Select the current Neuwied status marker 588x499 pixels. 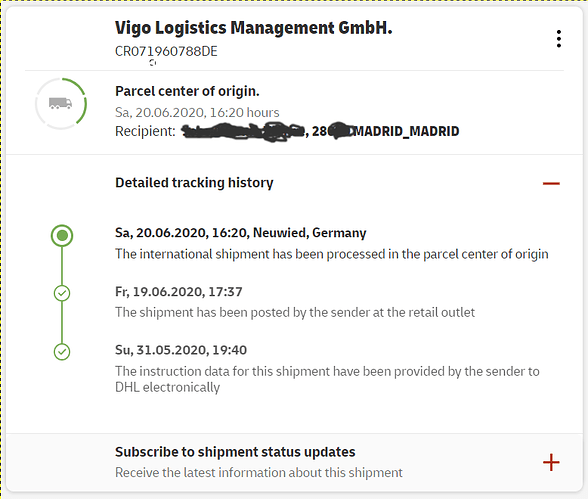tap(62, 235)
